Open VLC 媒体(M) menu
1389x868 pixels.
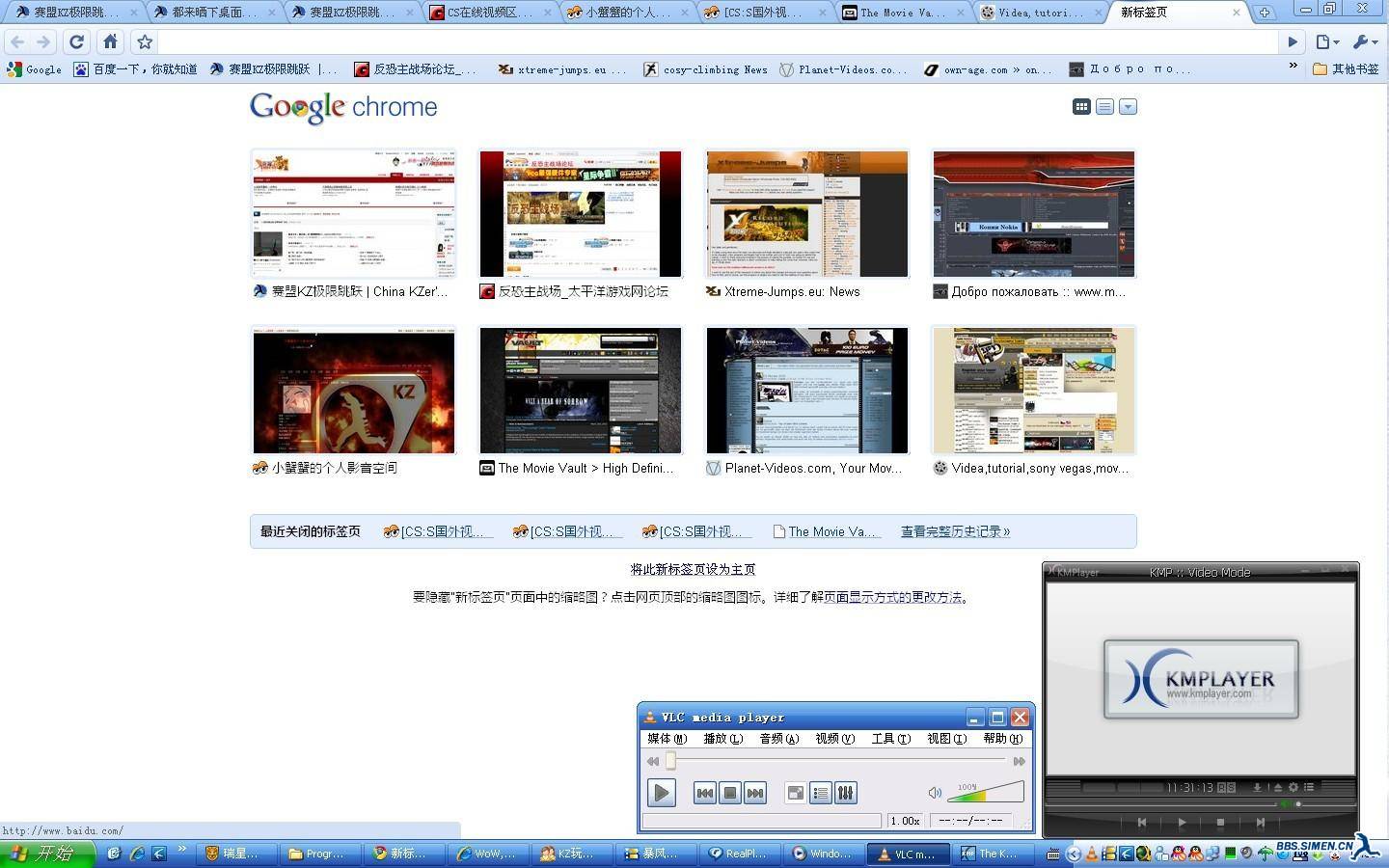pyautogui.click(x=667, y=739)
